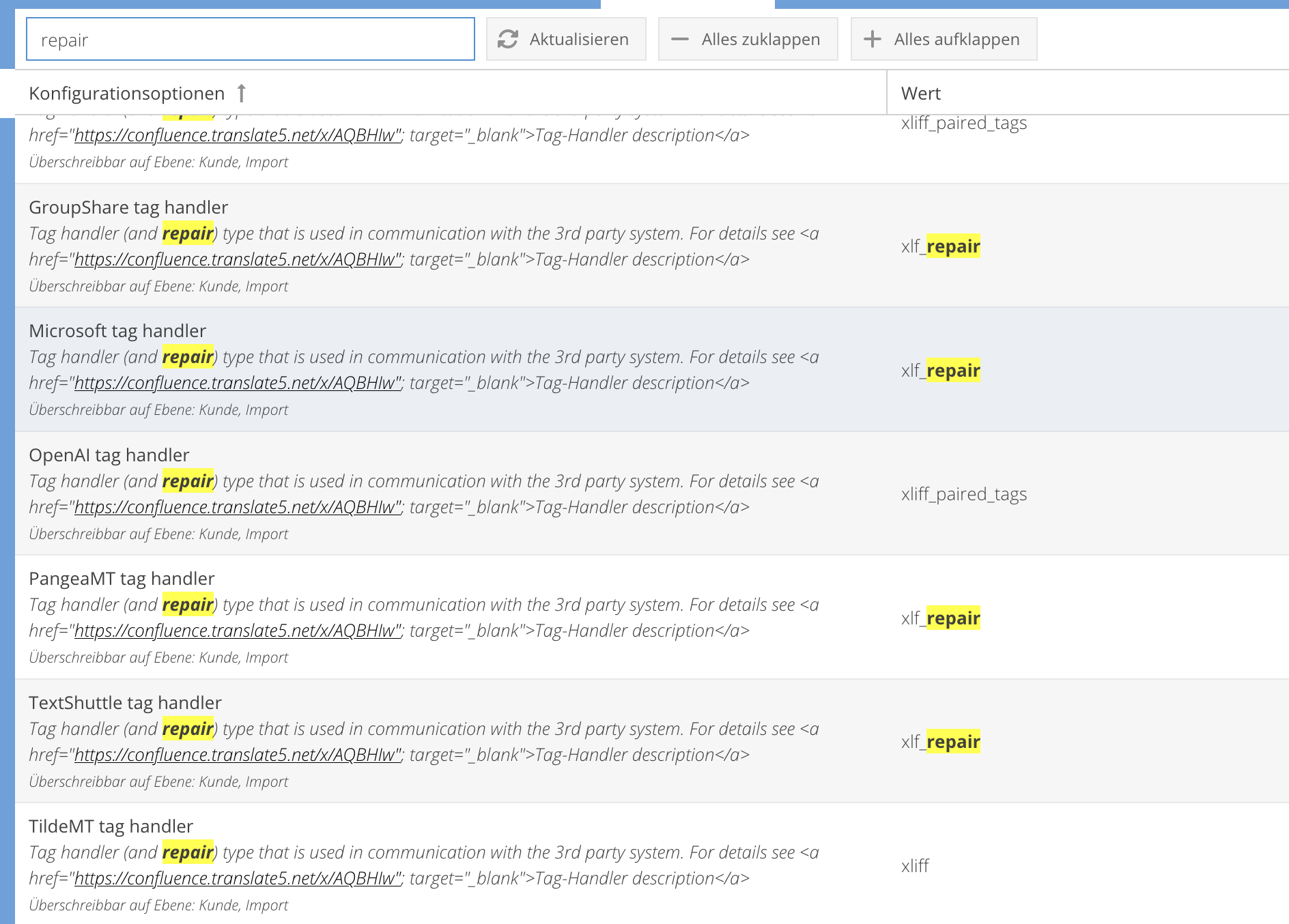Select the Microsoft tag handler row title
This screenshot has height=924, width=1289.
[117, 331]
